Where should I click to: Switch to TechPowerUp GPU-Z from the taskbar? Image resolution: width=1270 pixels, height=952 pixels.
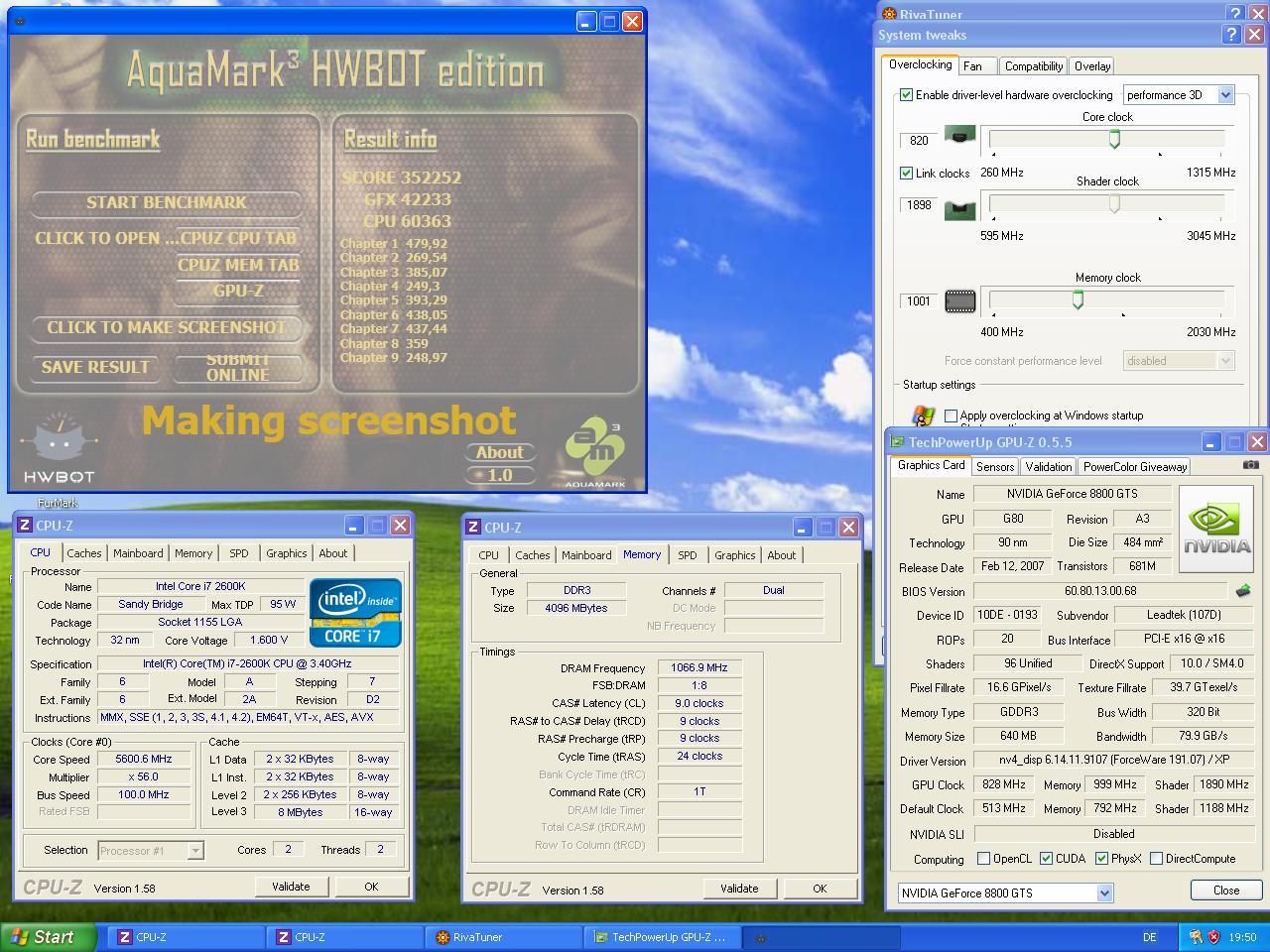pyautogui.click(x=660, y=937)
